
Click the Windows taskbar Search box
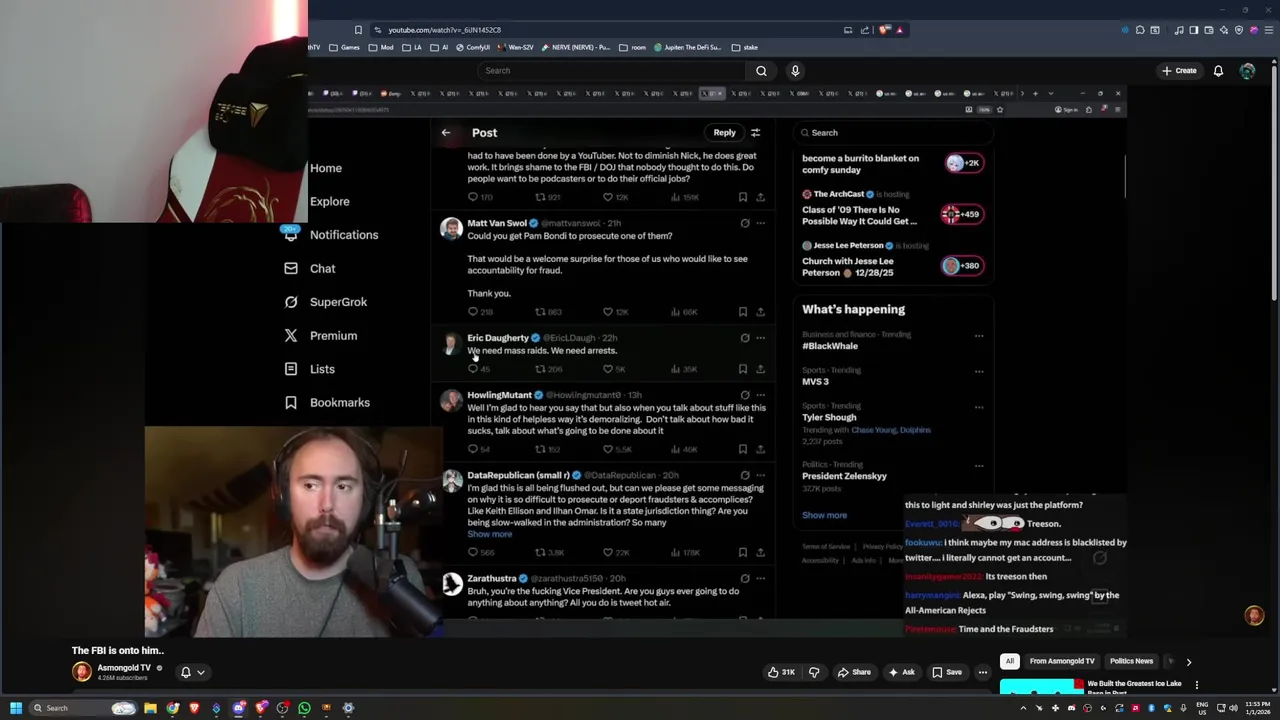pos(82,708)
